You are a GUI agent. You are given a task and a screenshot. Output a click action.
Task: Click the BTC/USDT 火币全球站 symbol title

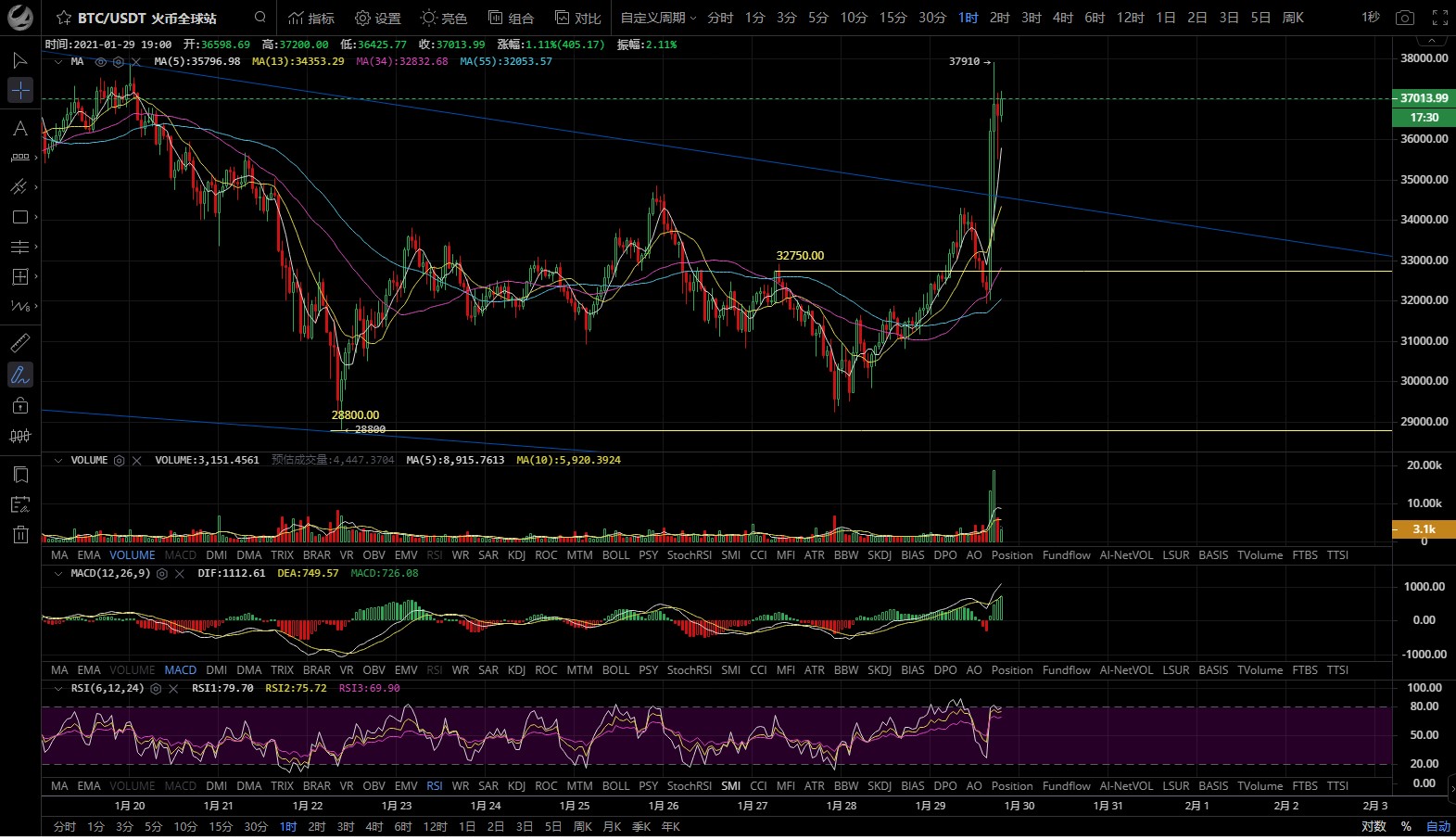coord(147,18)
